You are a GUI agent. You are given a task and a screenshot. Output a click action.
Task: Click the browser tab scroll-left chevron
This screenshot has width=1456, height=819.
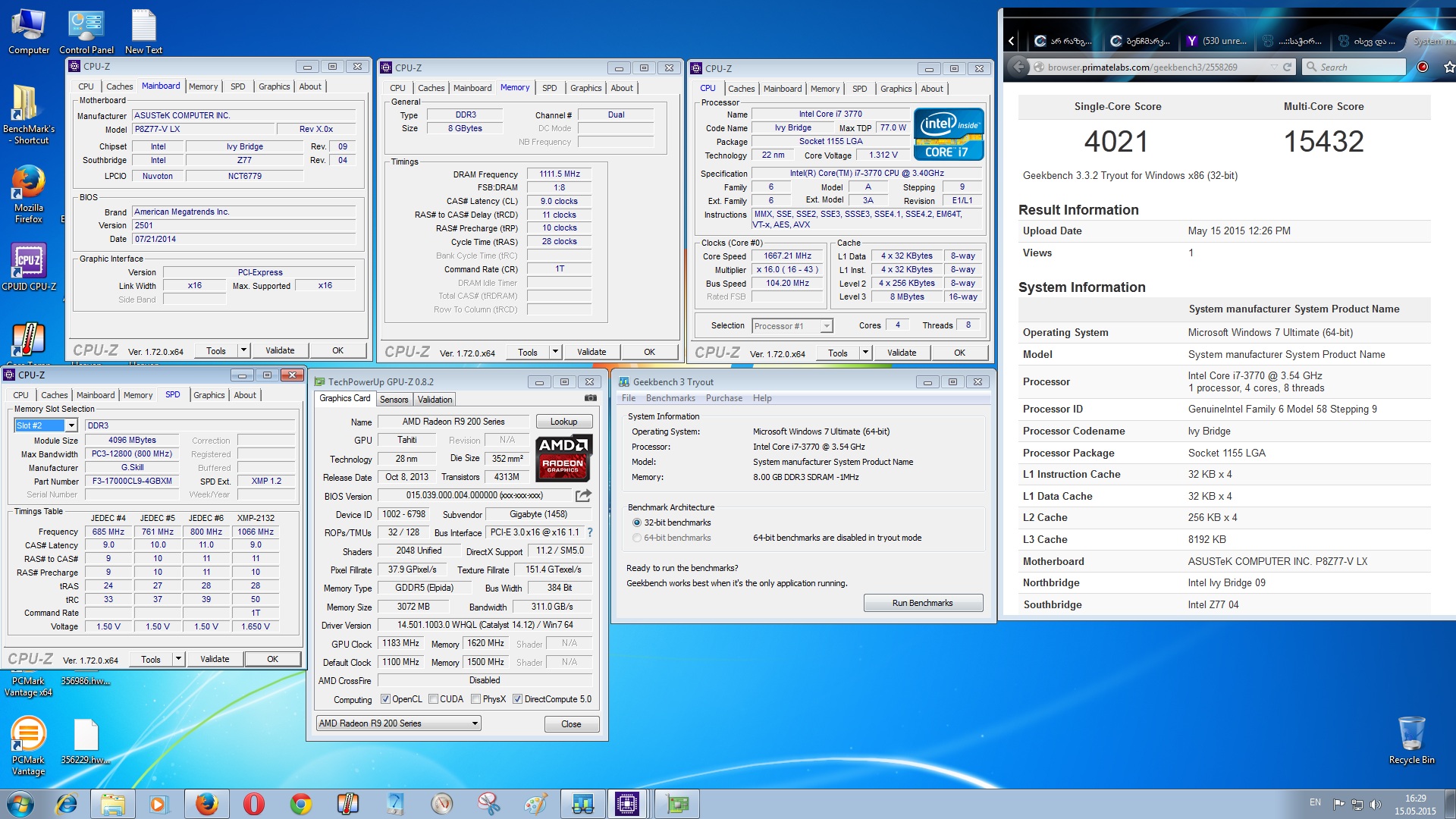1012,41
